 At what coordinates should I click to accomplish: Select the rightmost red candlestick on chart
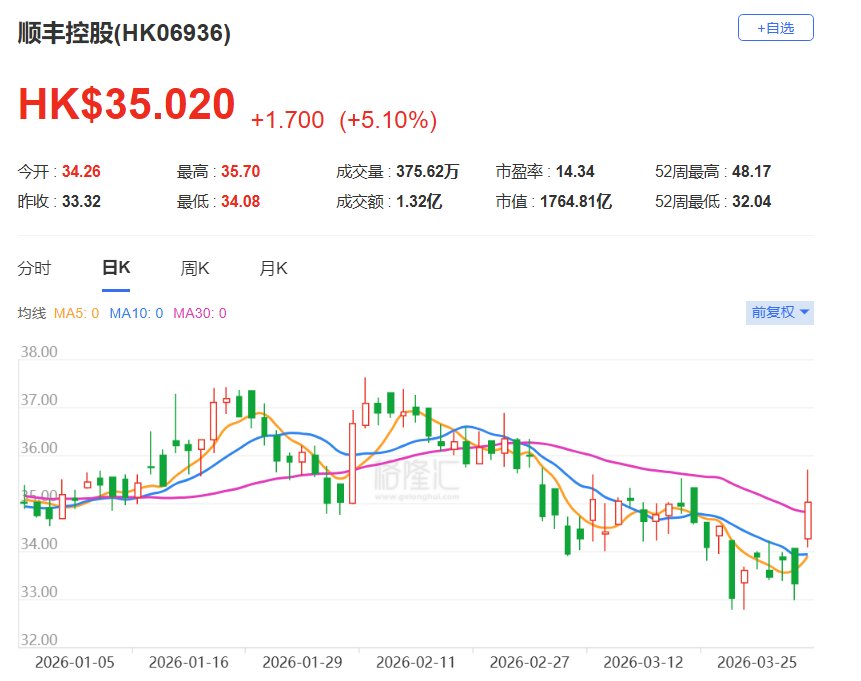point(808,520)
